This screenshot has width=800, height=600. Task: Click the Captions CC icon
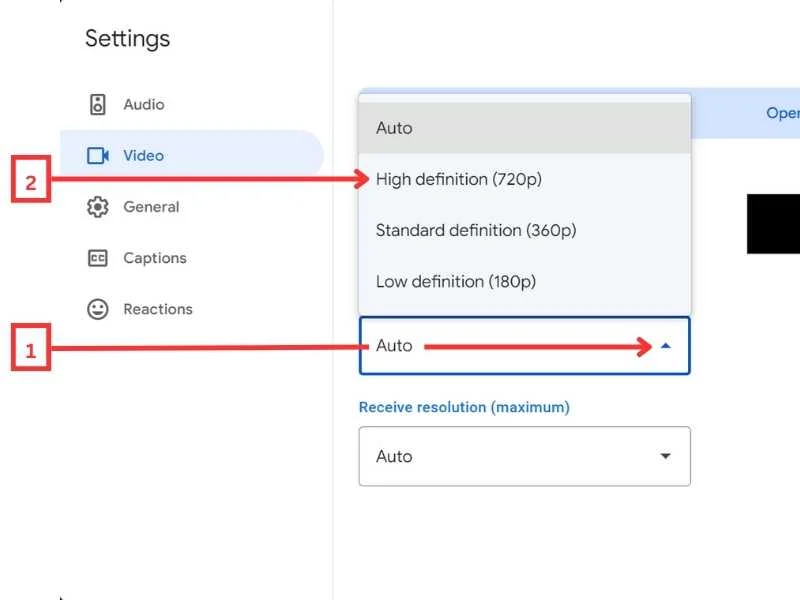97,258
